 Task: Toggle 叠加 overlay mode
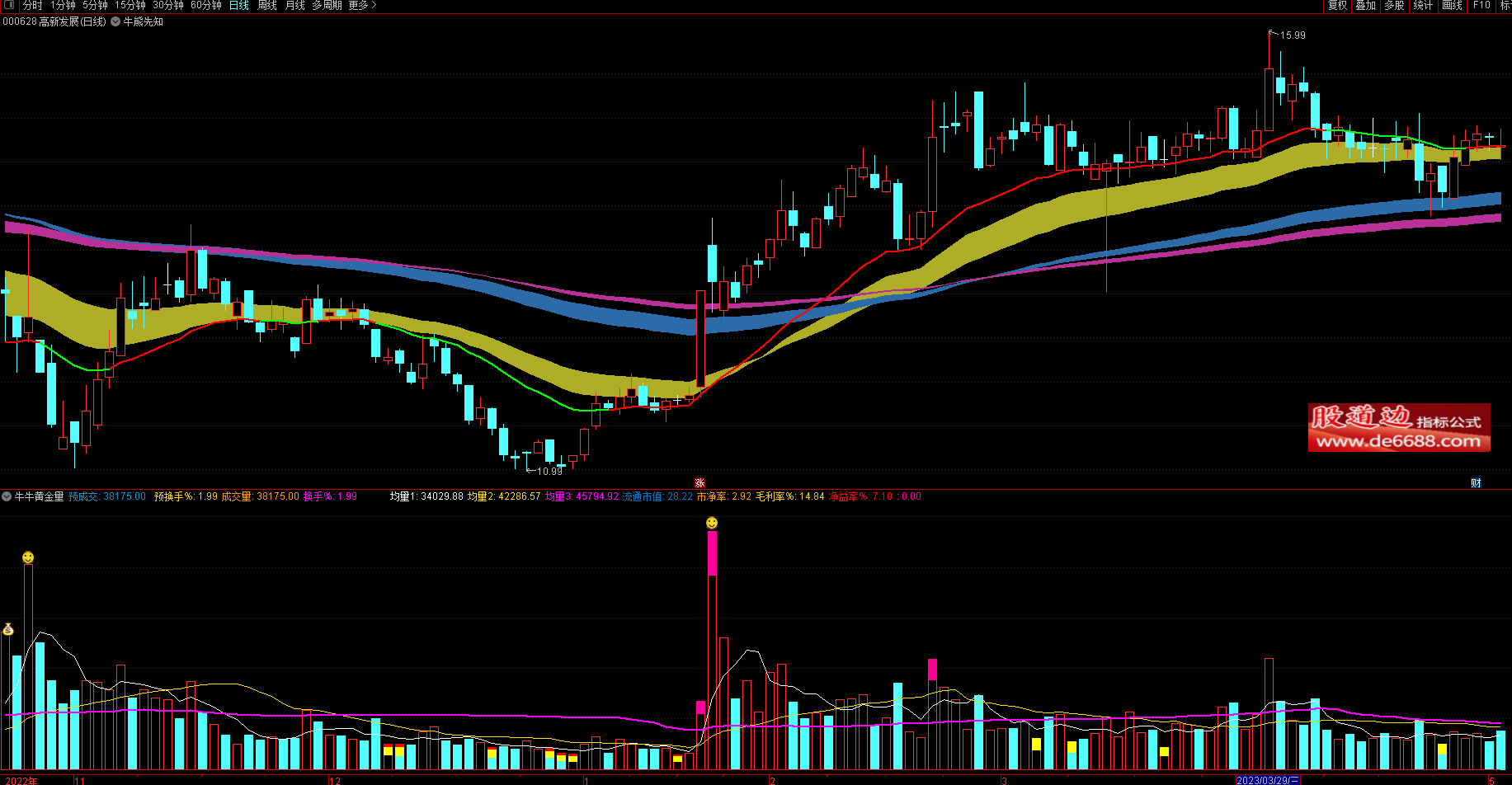point(1366,6)
